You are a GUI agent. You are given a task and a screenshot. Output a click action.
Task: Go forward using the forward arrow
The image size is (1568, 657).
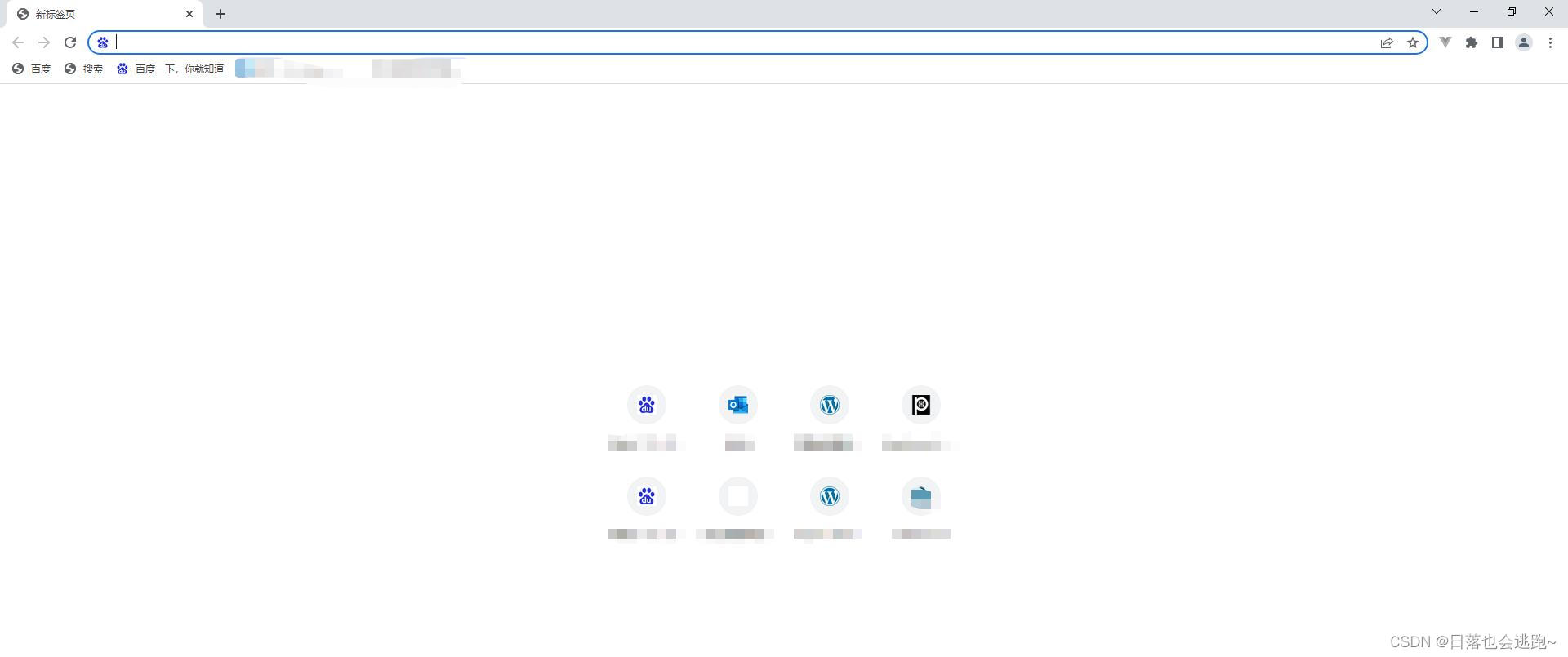(44, 42)
